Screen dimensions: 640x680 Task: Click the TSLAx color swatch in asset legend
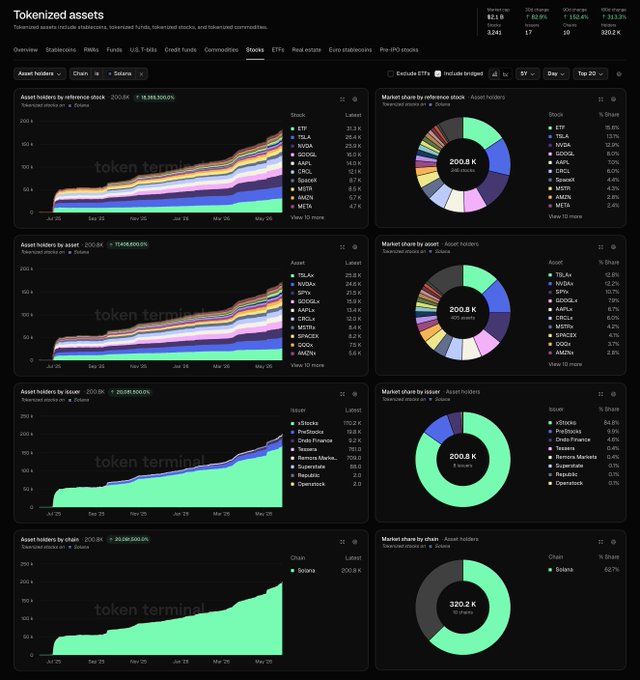click(x=292, y=276)
